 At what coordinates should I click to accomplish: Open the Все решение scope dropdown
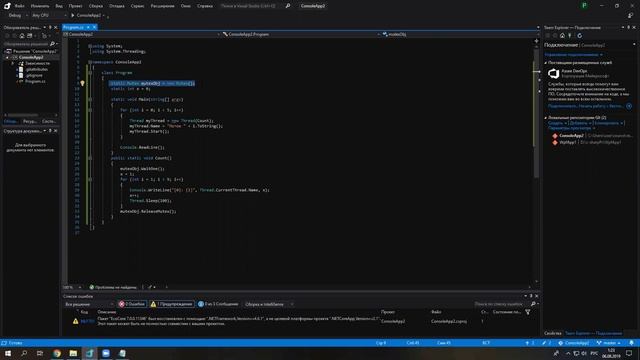(88, 304)
